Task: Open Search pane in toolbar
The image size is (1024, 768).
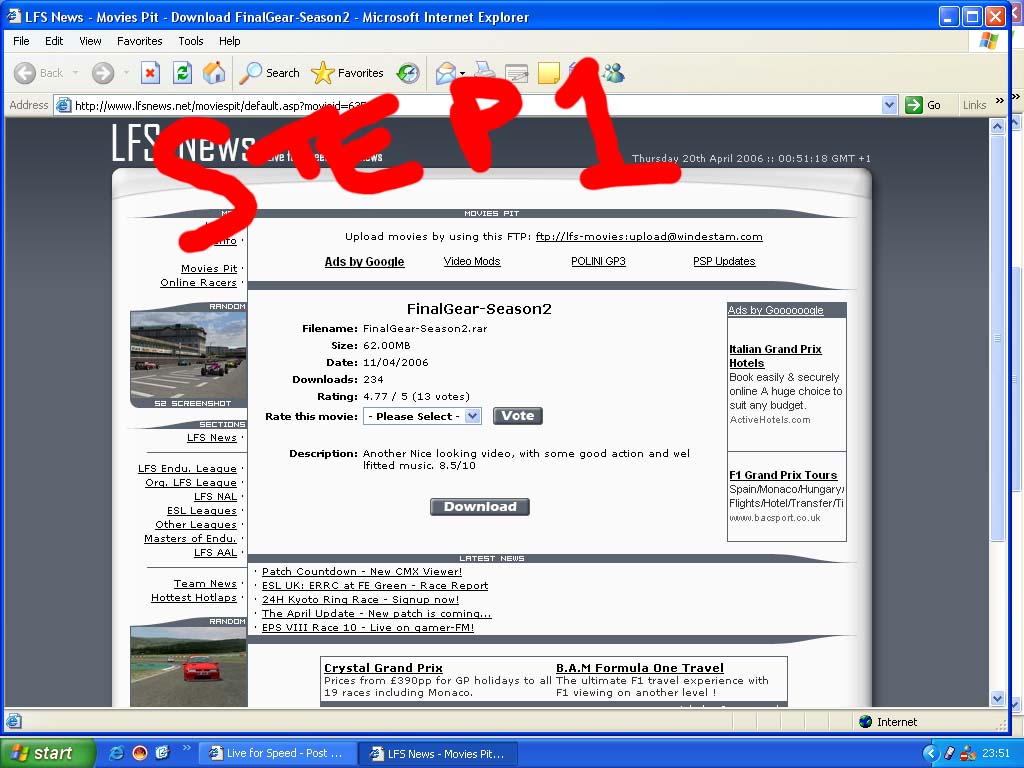Action: click(x=269, y=73)
